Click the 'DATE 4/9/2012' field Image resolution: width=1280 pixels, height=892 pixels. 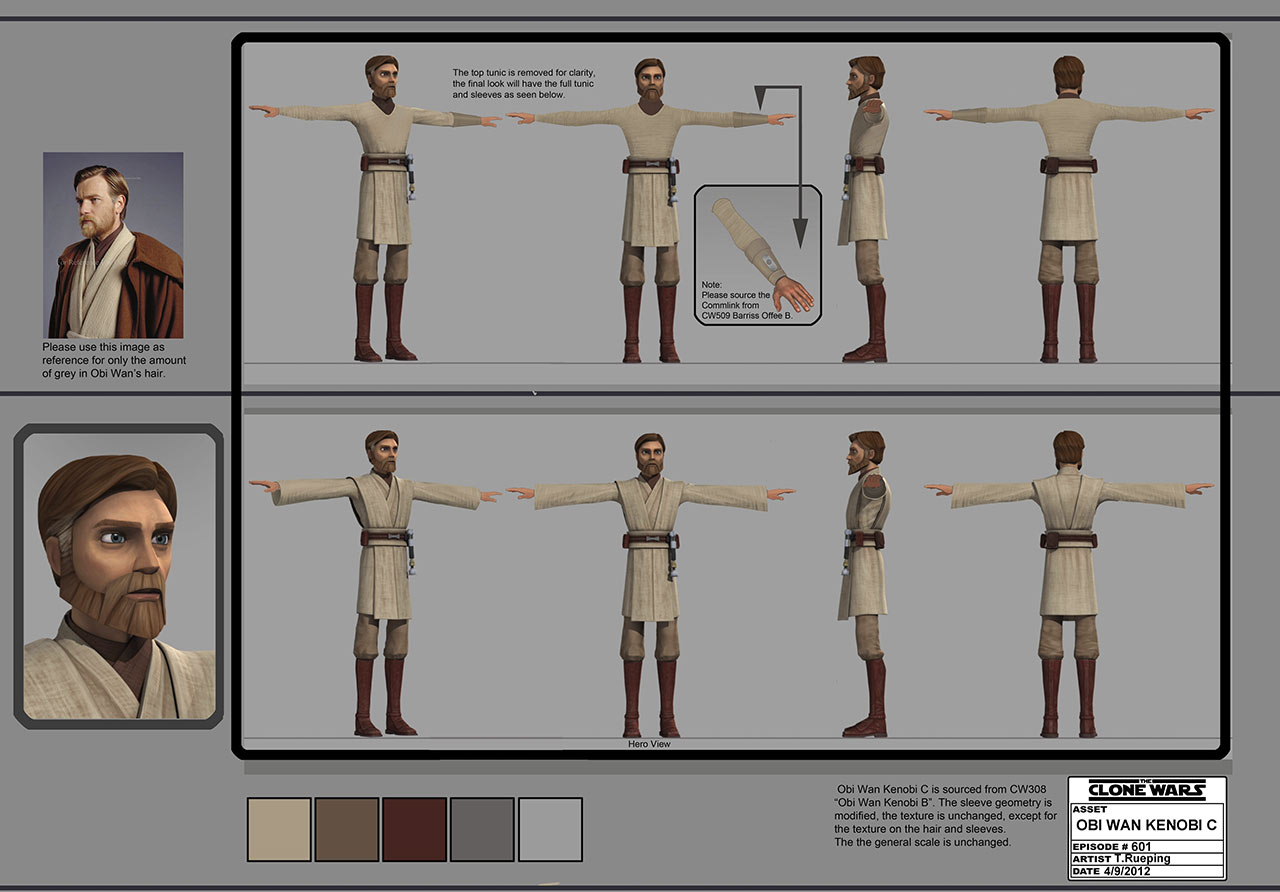click(x=1147, y=872)
